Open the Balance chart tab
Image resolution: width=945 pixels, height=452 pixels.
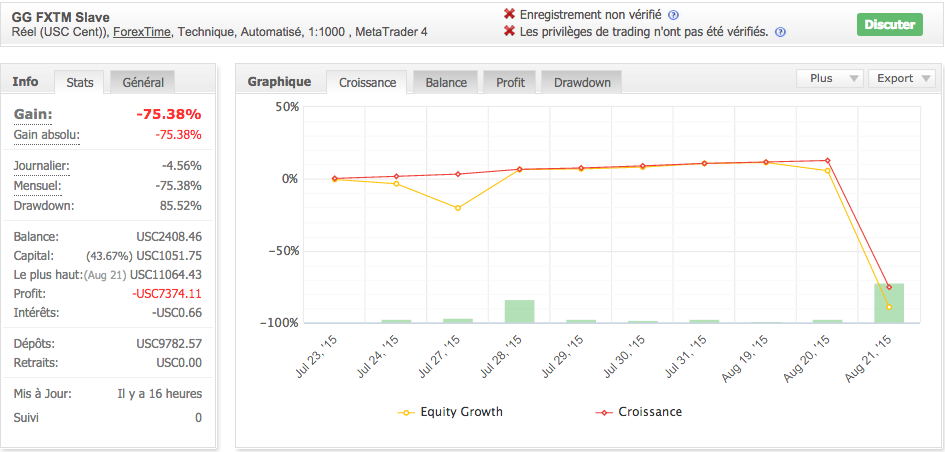pos(445,82)
